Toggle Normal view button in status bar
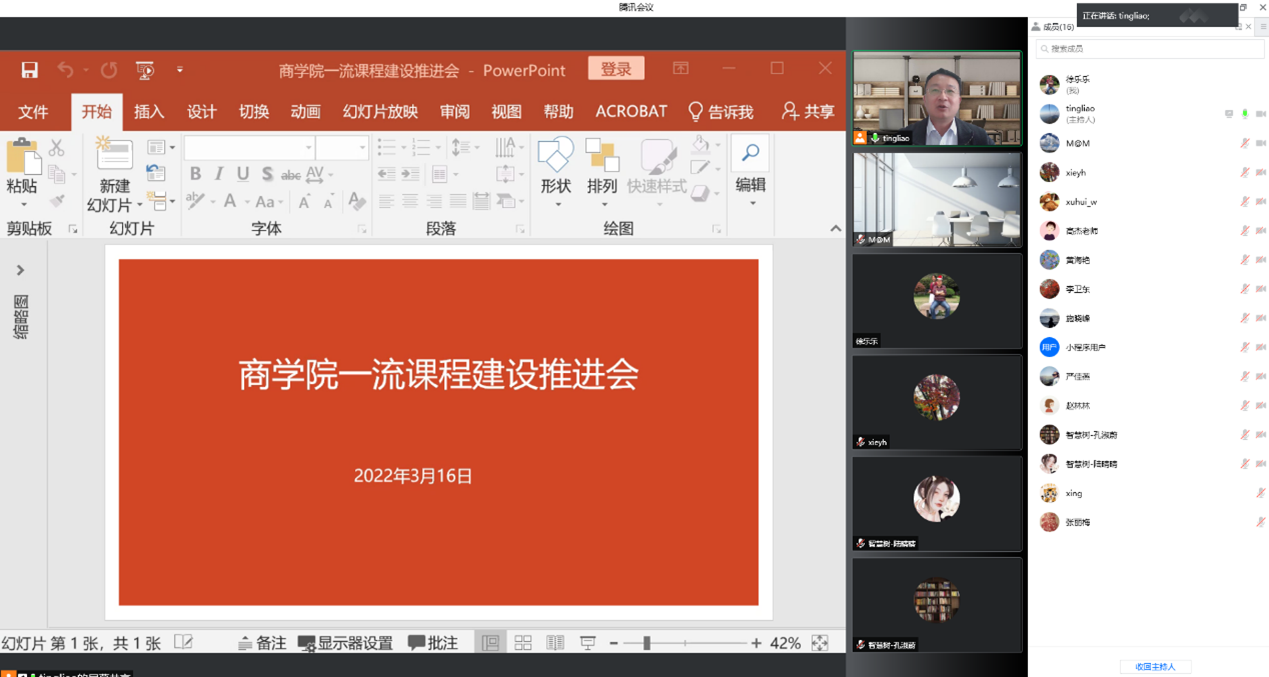Image resolution: width=1269 pixels, height=677 pixels. (x=490, y=643)
